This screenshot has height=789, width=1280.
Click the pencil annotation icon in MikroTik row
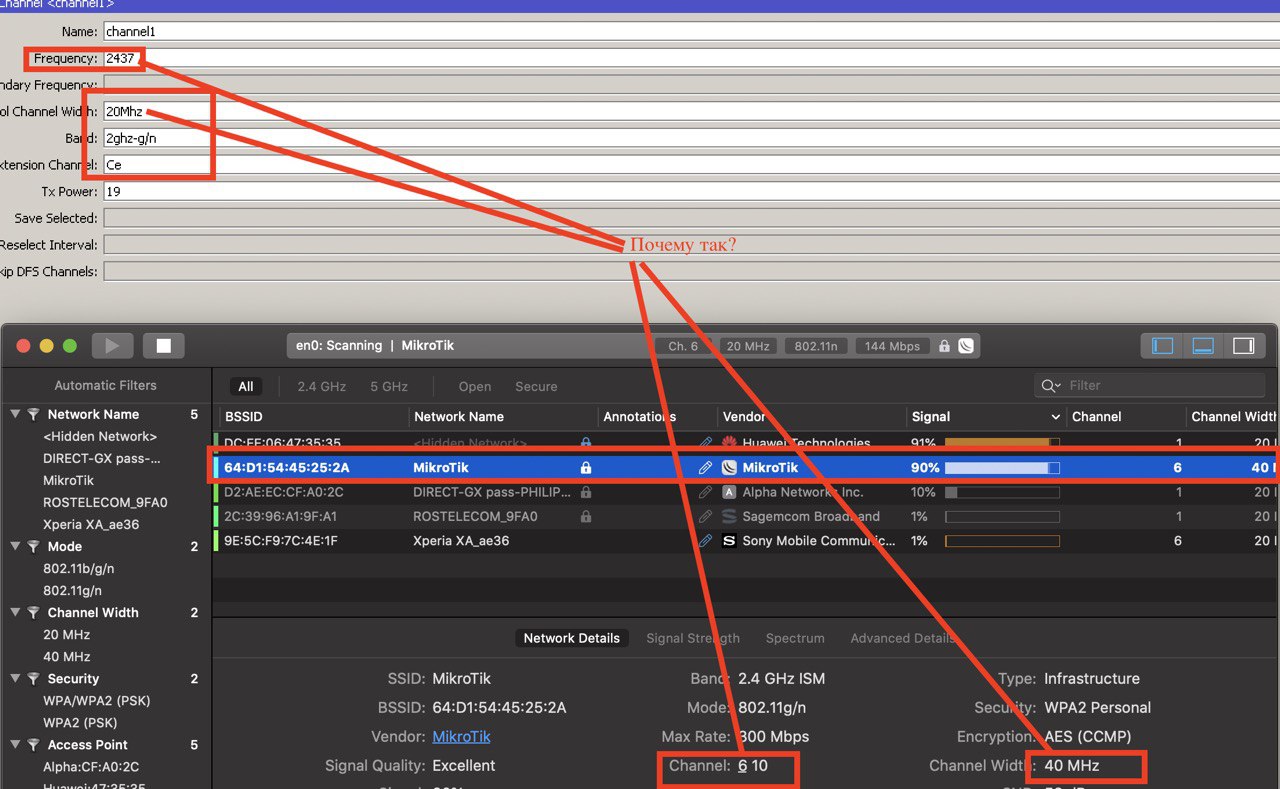point(705,467)
